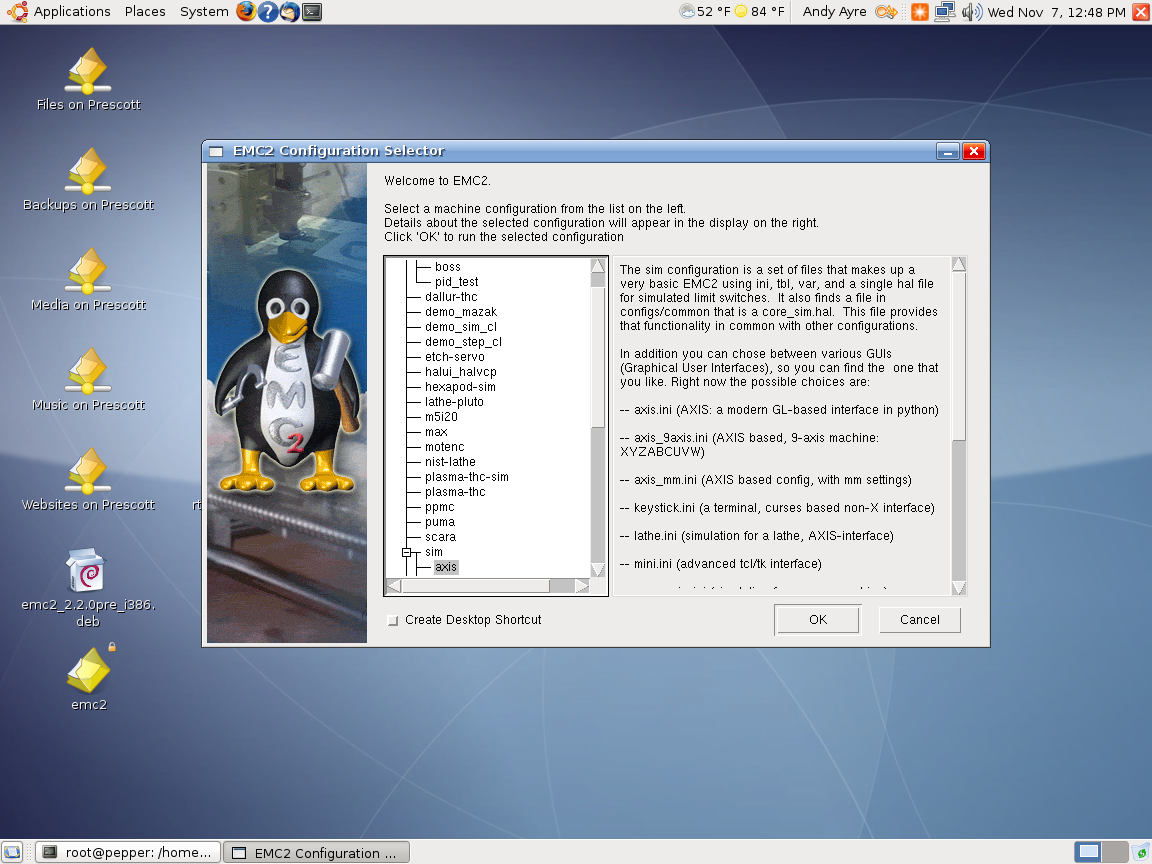Image resolution: width=1152 pixels, height=864 pixels.
Task: Enable Create Desktop Shortcut checkbox
Action: click(393, 621)
